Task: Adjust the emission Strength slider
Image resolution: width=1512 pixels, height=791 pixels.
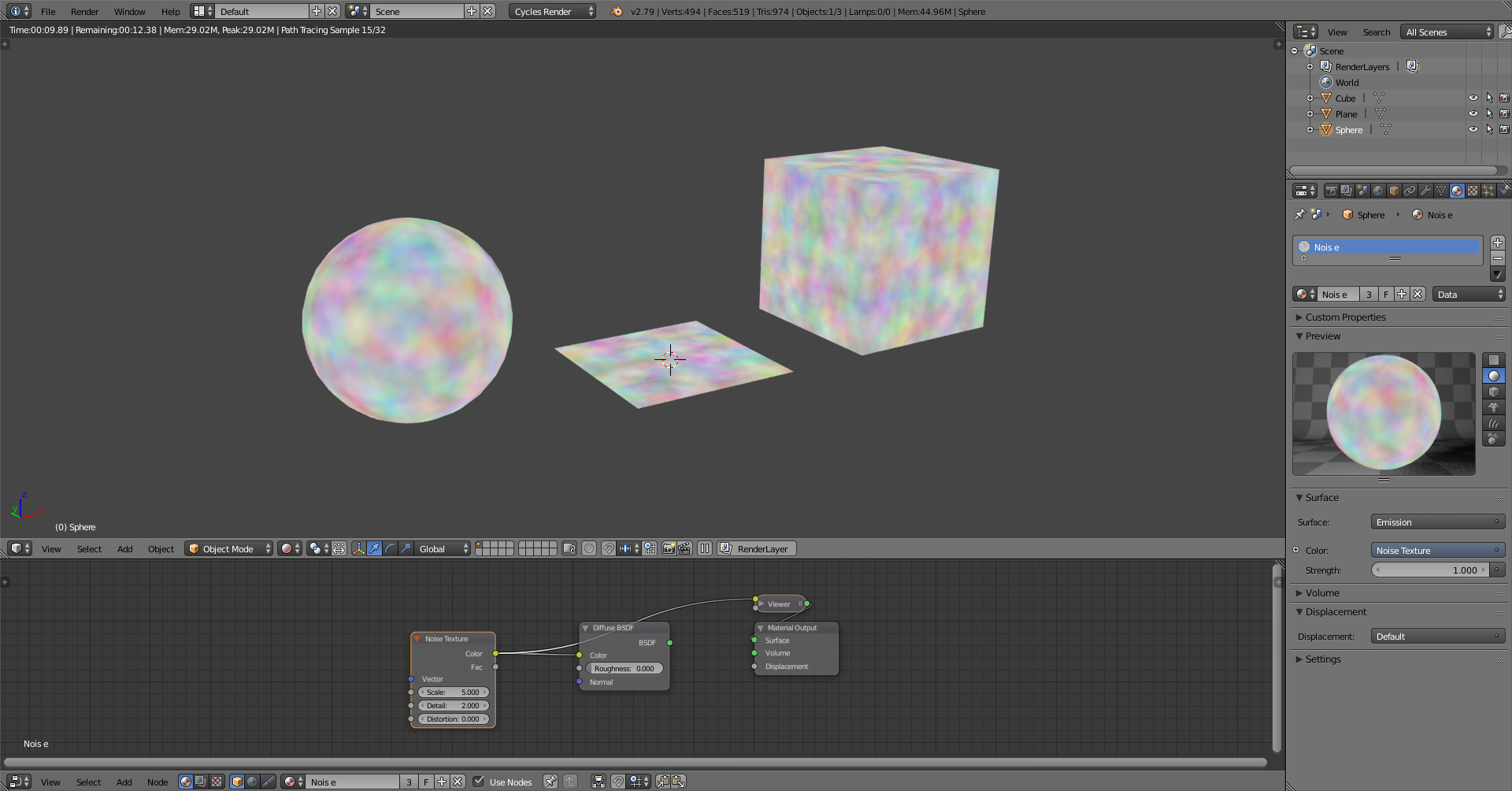Action: coord(1429,570)
